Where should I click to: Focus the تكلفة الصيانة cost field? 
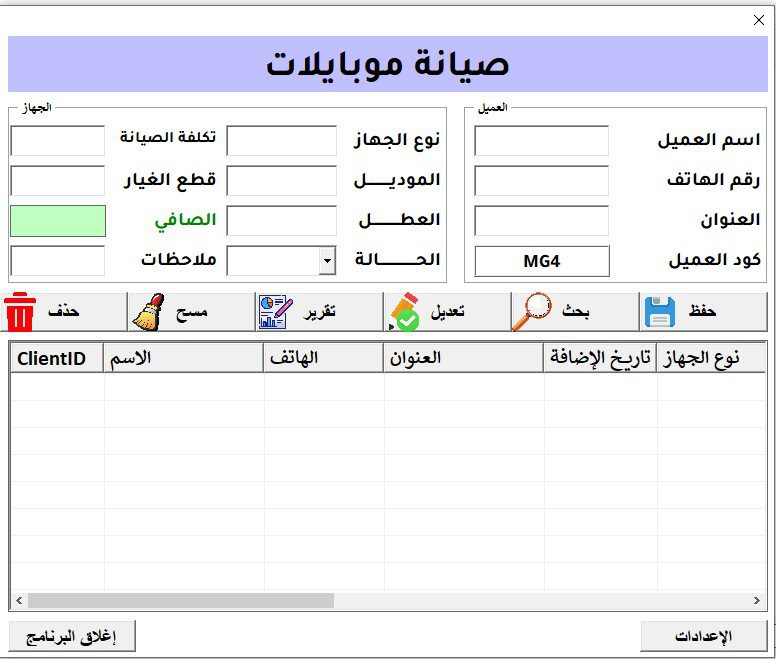(58, 141)
